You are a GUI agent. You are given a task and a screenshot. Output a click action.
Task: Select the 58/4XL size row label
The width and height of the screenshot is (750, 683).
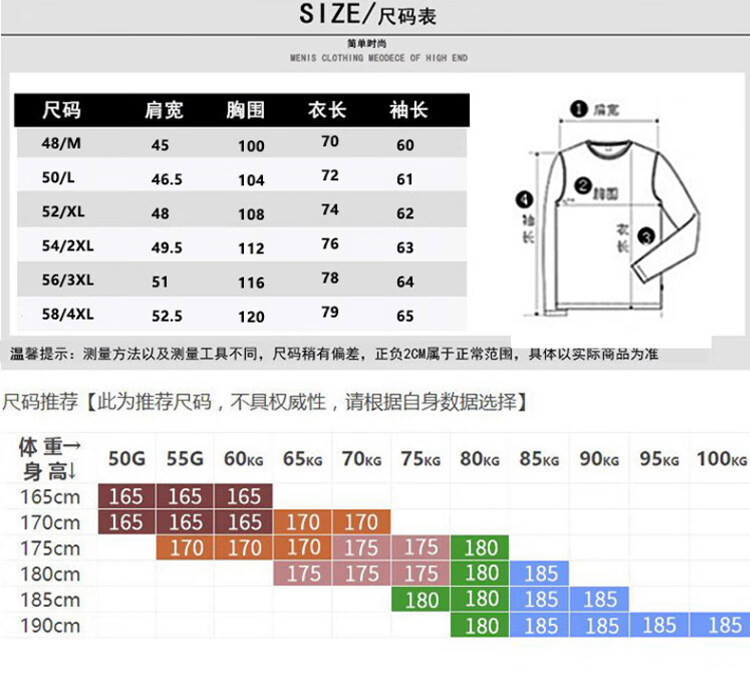(67, 314)
